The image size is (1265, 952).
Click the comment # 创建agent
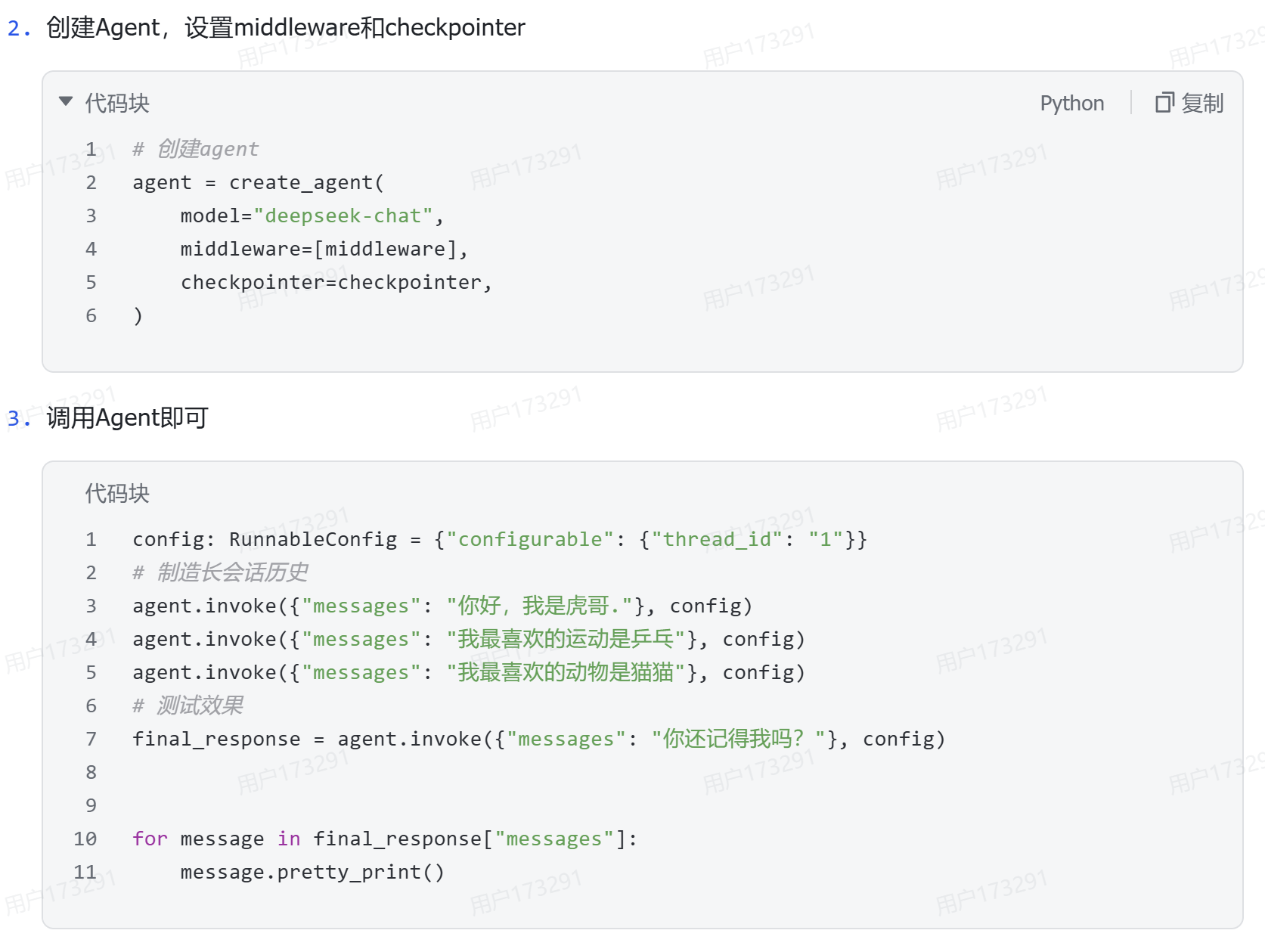[195, 149]
